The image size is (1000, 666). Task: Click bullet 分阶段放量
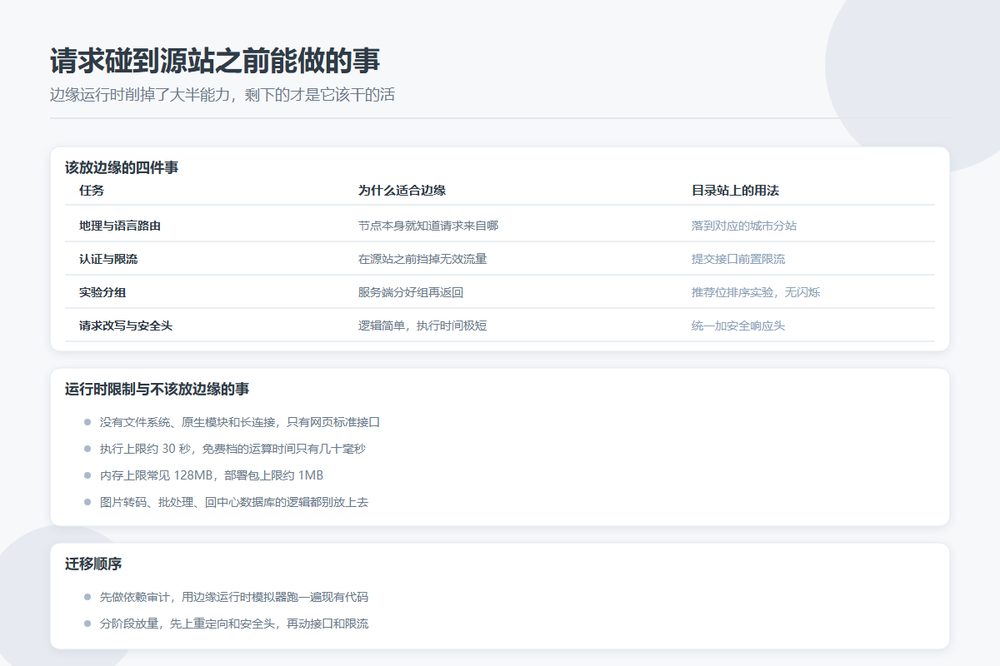click(x=234, y=624)
